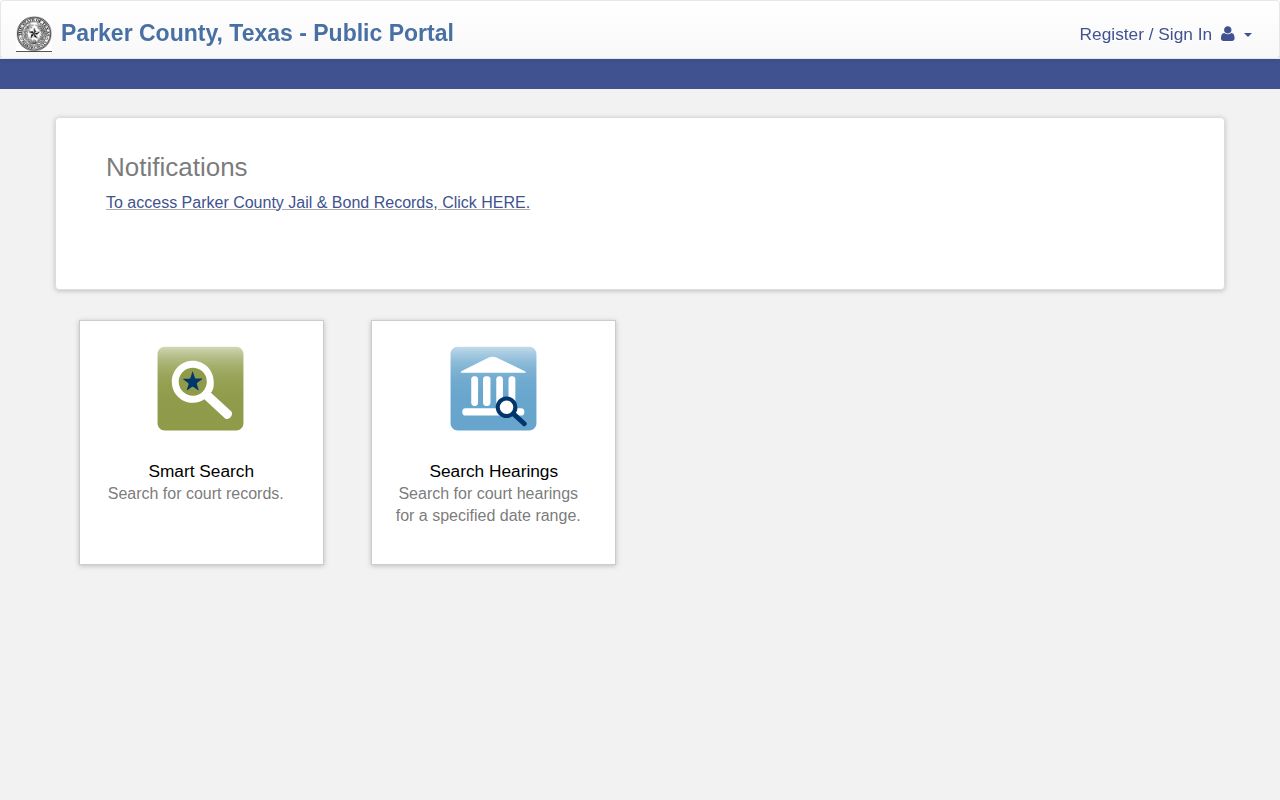Click the Notifications heading
The height and width of the screenshot is (800, 1280).
pyautogui.click(x=177, y=167)
